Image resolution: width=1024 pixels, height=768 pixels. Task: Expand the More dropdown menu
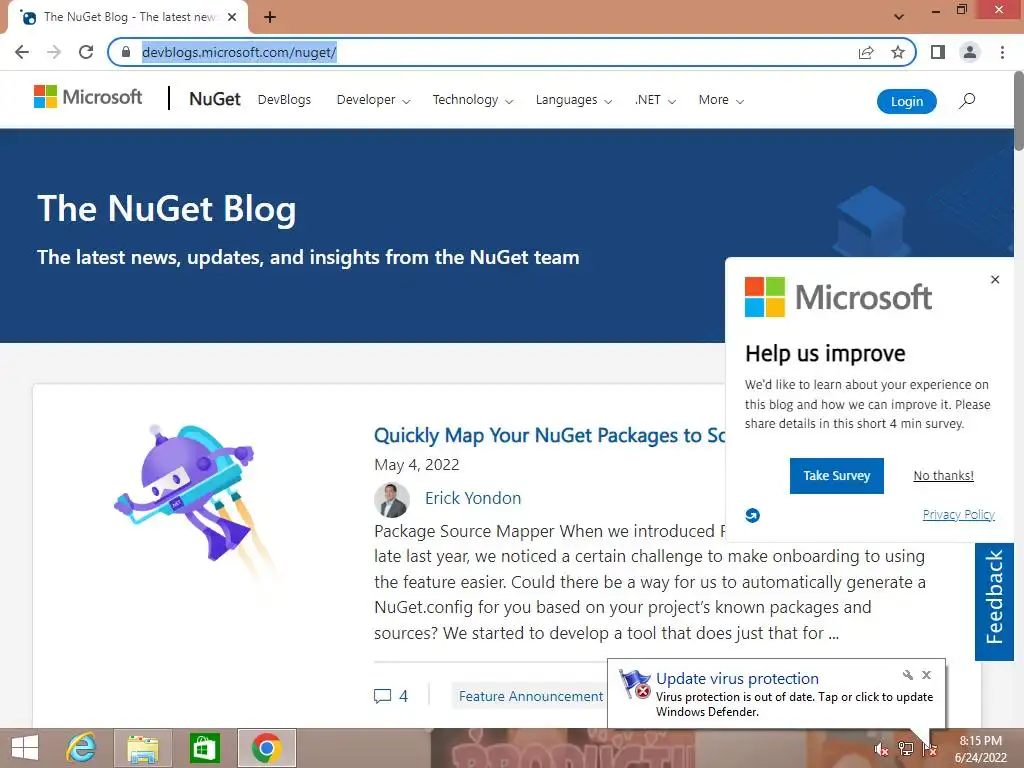pyautogui.click(x=721, y=100)
